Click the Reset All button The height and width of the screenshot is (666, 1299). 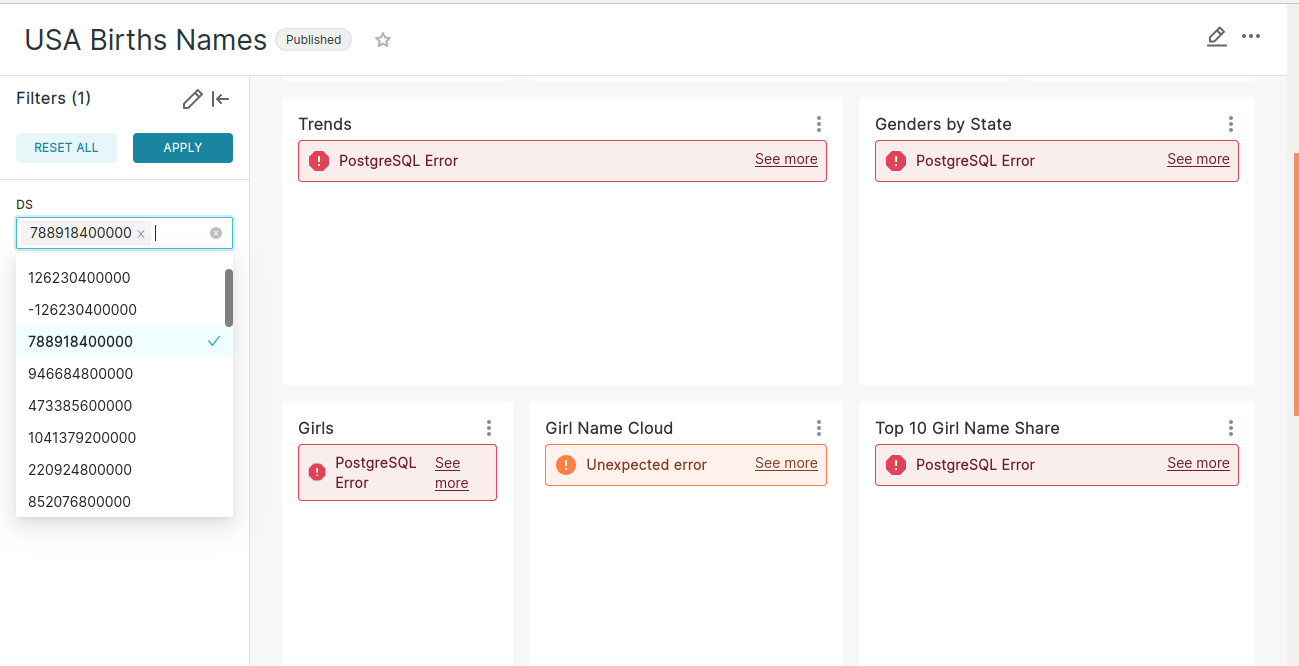pyautogui.click(x=67, y=148)
